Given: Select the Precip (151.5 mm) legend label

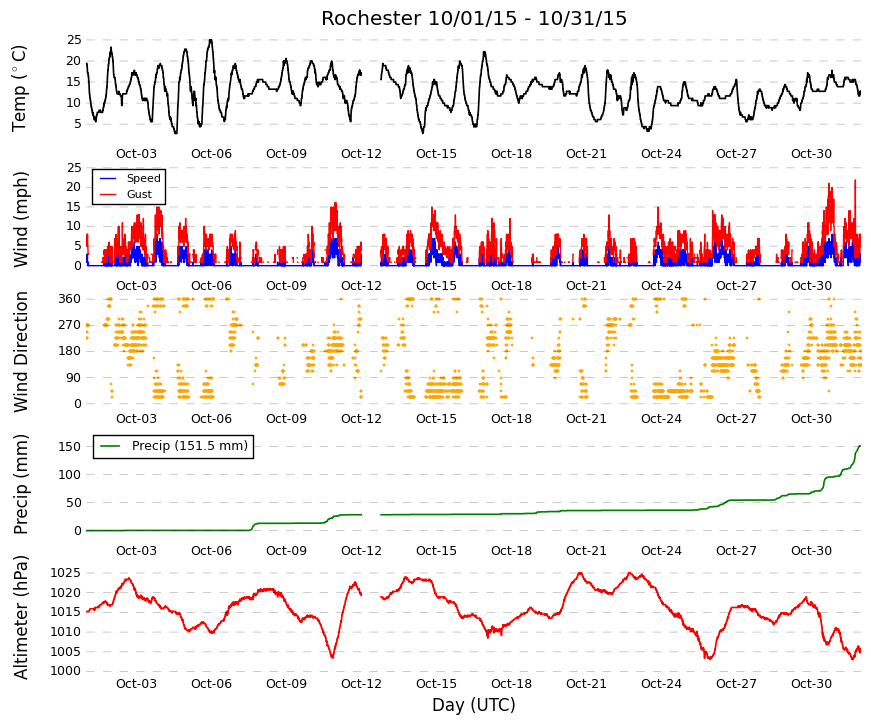Looking at the screenshot, I should pos(190,446).
